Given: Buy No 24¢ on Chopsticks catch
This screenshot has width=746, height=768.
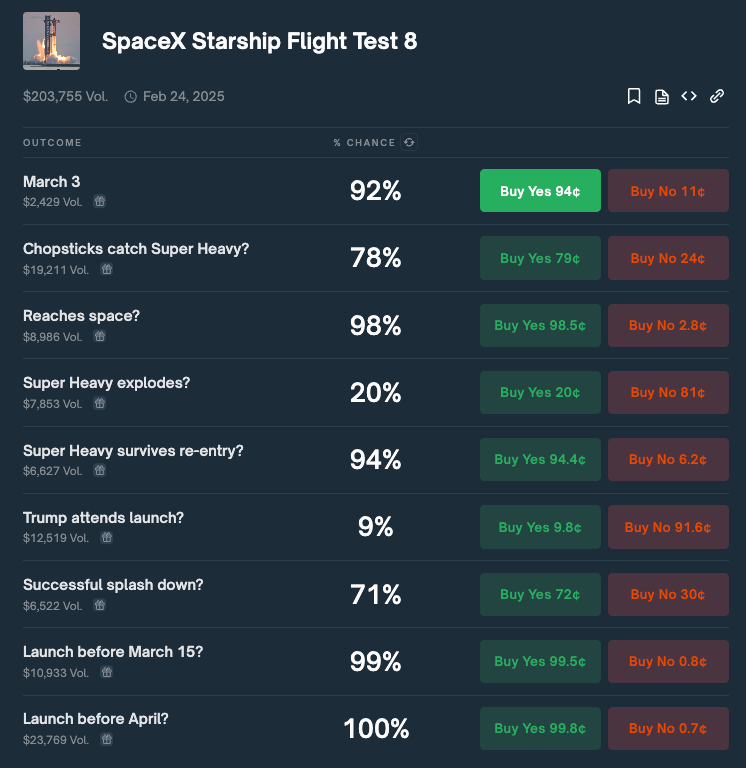Looking at the screenshot, I should [668, 258].
